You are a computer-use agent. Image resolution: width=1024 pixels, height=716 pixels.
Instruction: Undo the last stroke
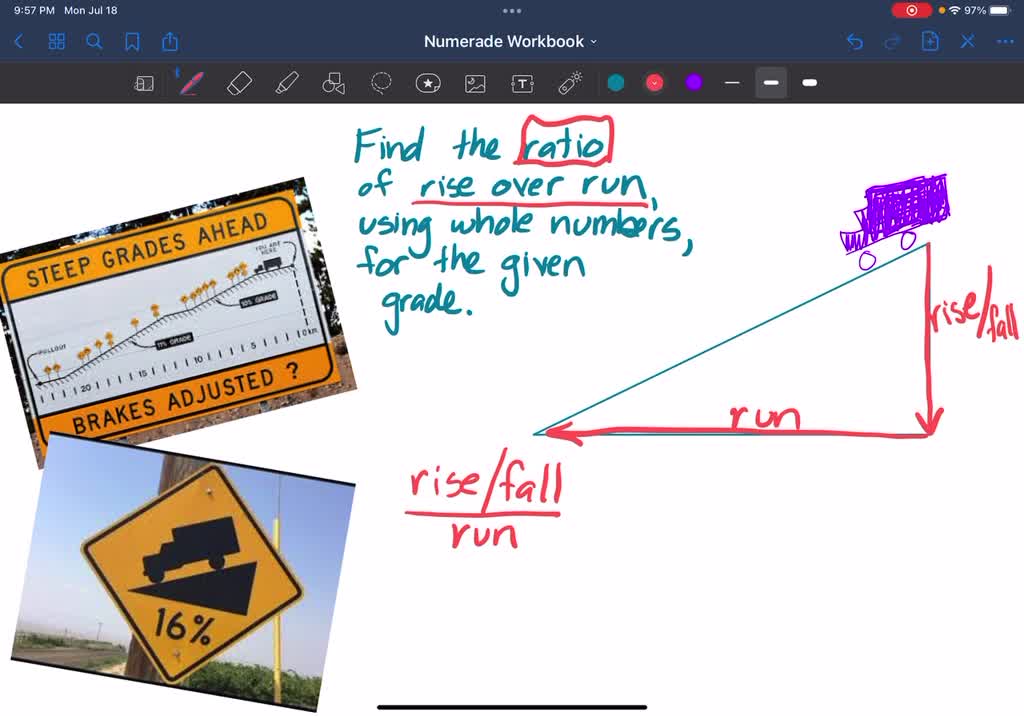tap(857, 41)
